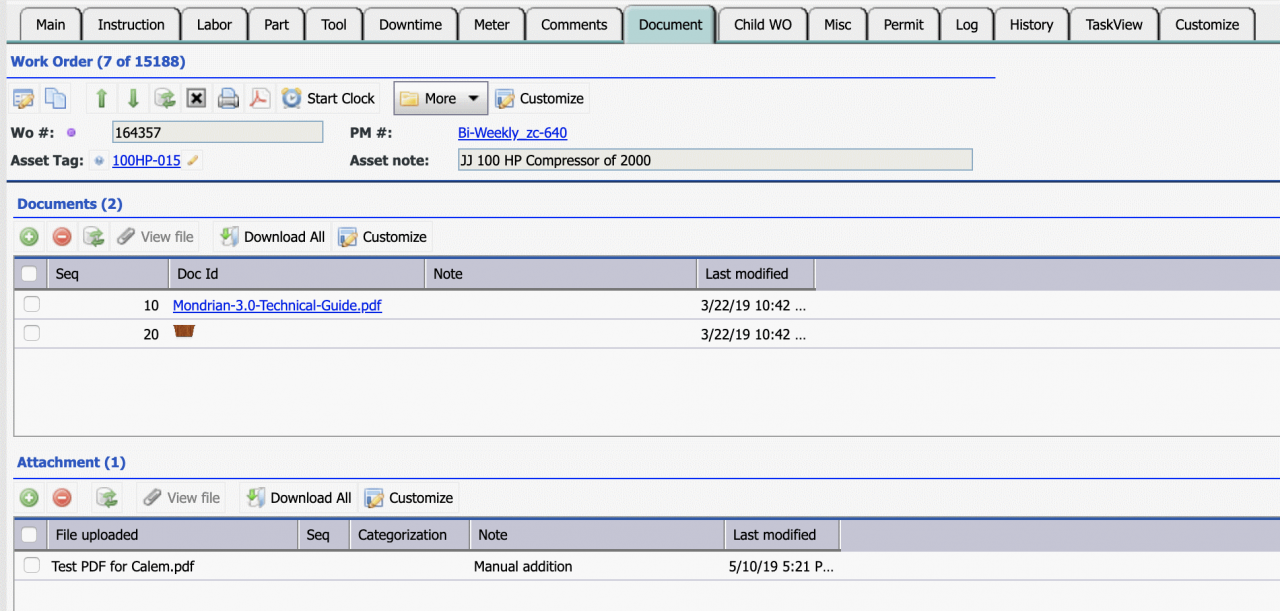1280x611 pixels.
Task: Open the Tool tab
Action: pyautogui.click(x=334, y=25)
